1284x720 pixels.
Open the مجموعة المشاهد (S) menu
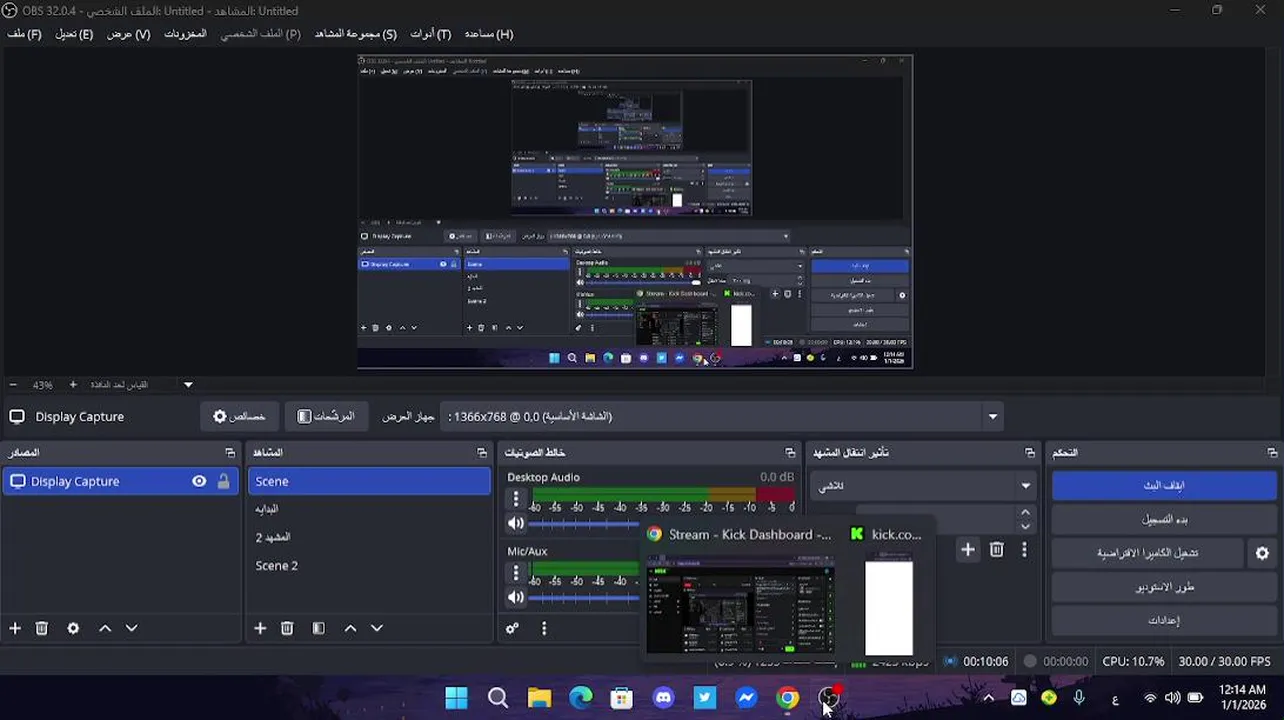coord(355,34)
